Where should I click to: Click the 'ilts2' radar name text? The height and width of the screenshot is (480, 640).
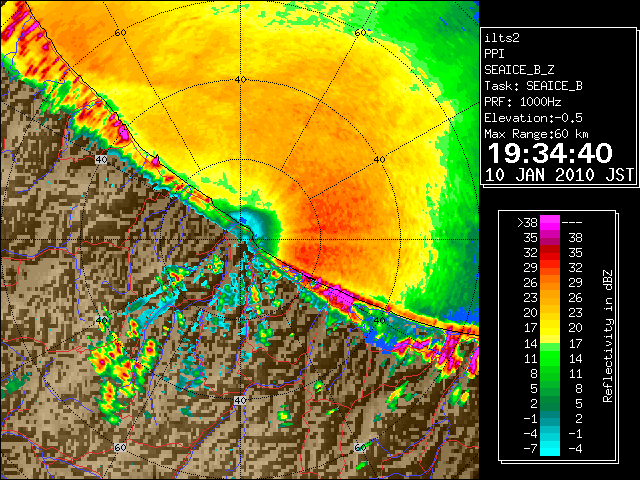click(502, 38)
